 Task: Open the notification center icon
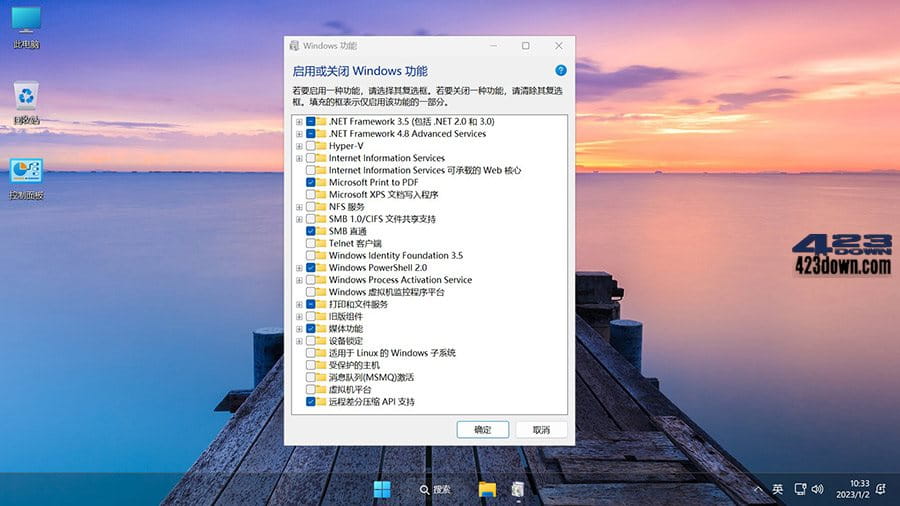pos(881,489)
